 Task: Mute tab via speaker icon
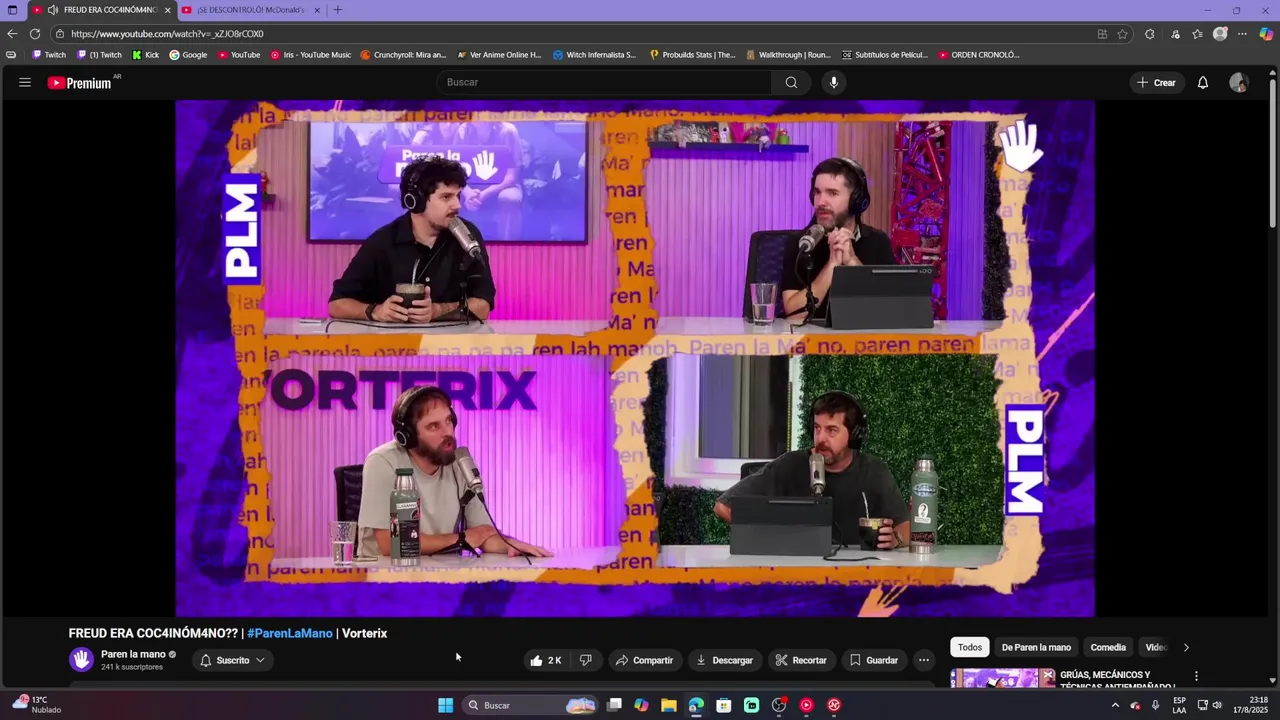pos(52,10)
